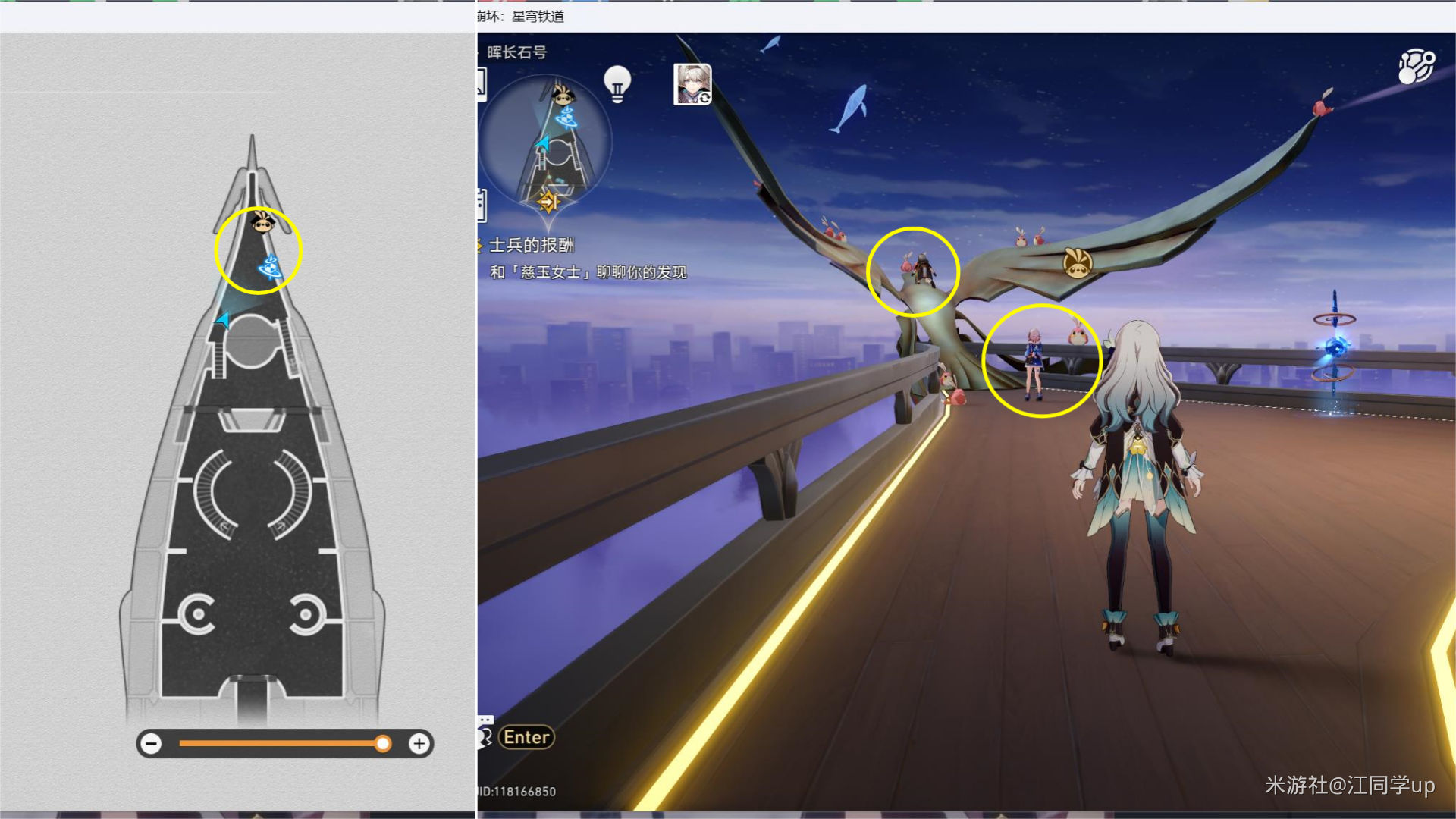Screen dimensions: 1456x819
Task: Click the left circular platform icon on map
Action: pos(197,614)
